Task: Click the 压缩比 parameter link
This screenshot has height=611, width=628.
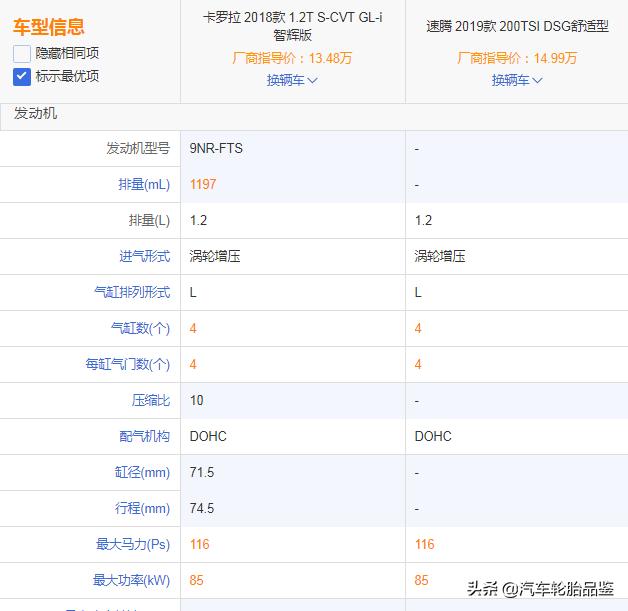Action: pos(151,400)
